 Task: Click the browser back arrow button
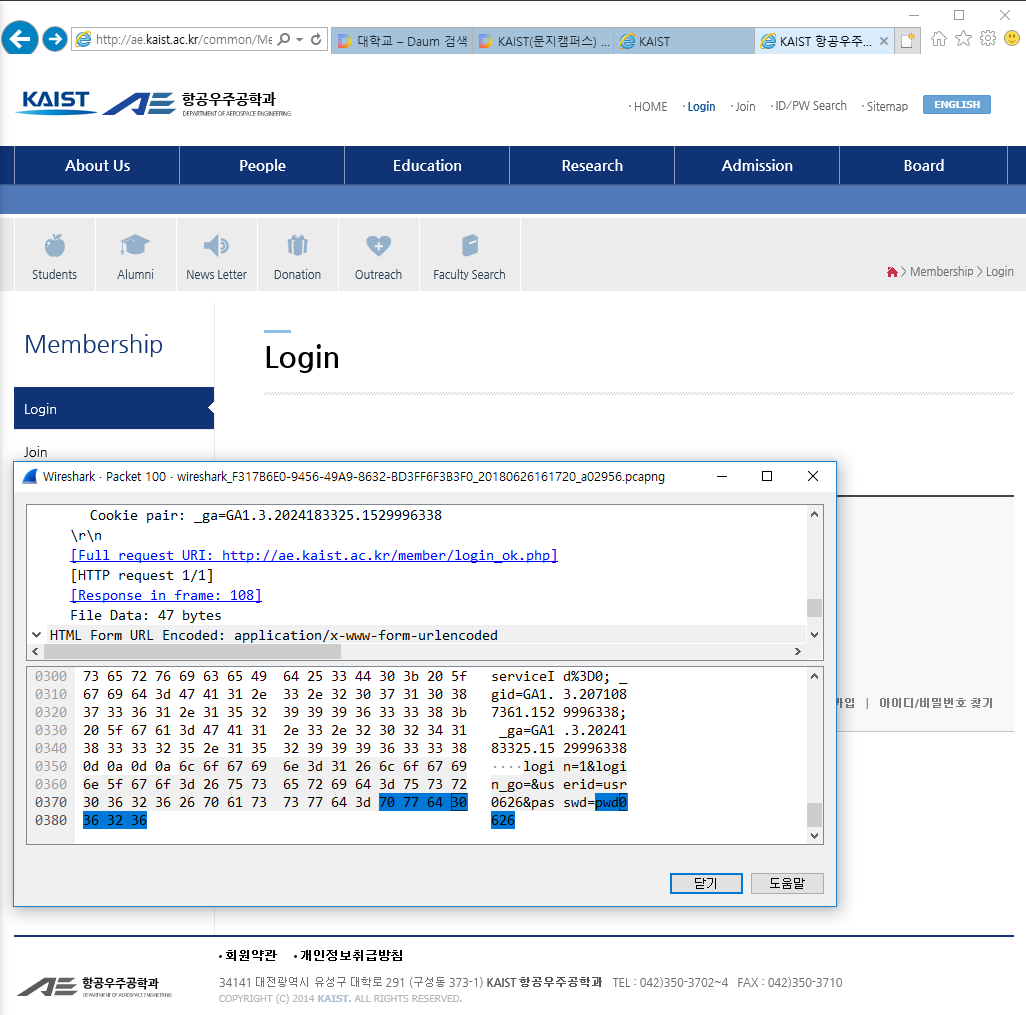point(20,39)
